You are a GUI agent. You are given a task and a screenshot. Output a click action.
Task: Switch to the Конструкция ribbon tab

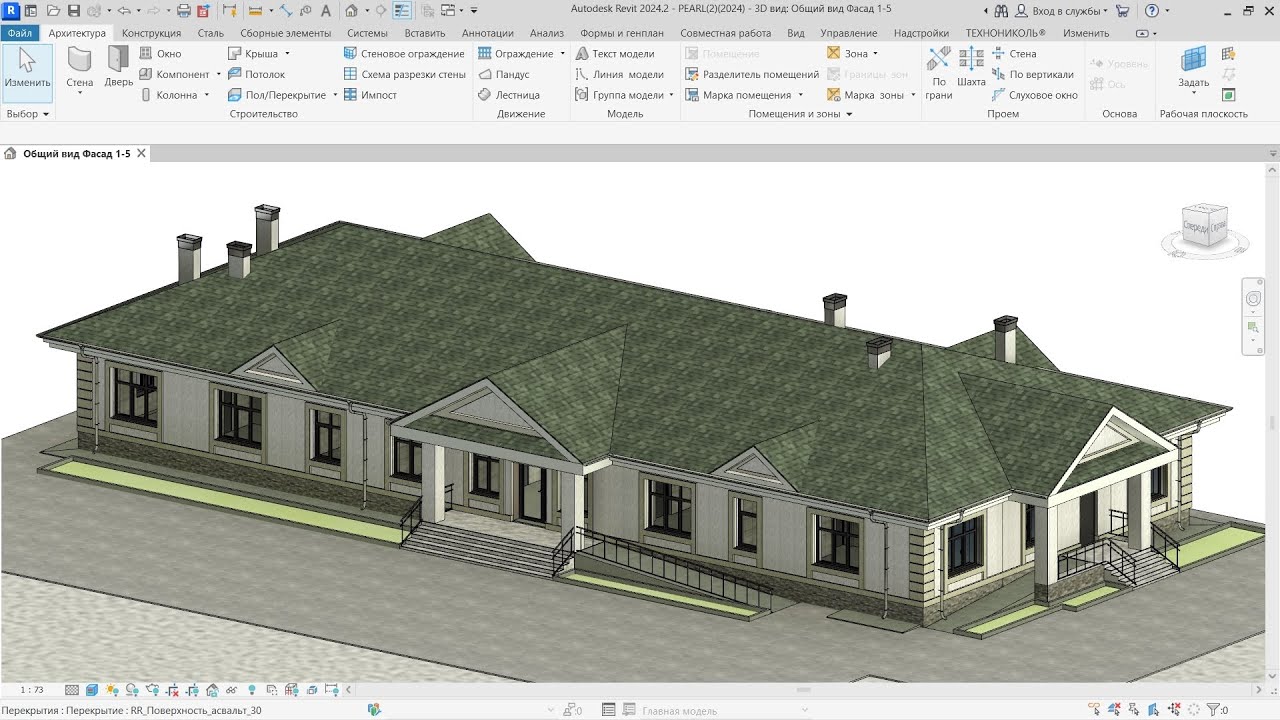click(x=151, y=33)
